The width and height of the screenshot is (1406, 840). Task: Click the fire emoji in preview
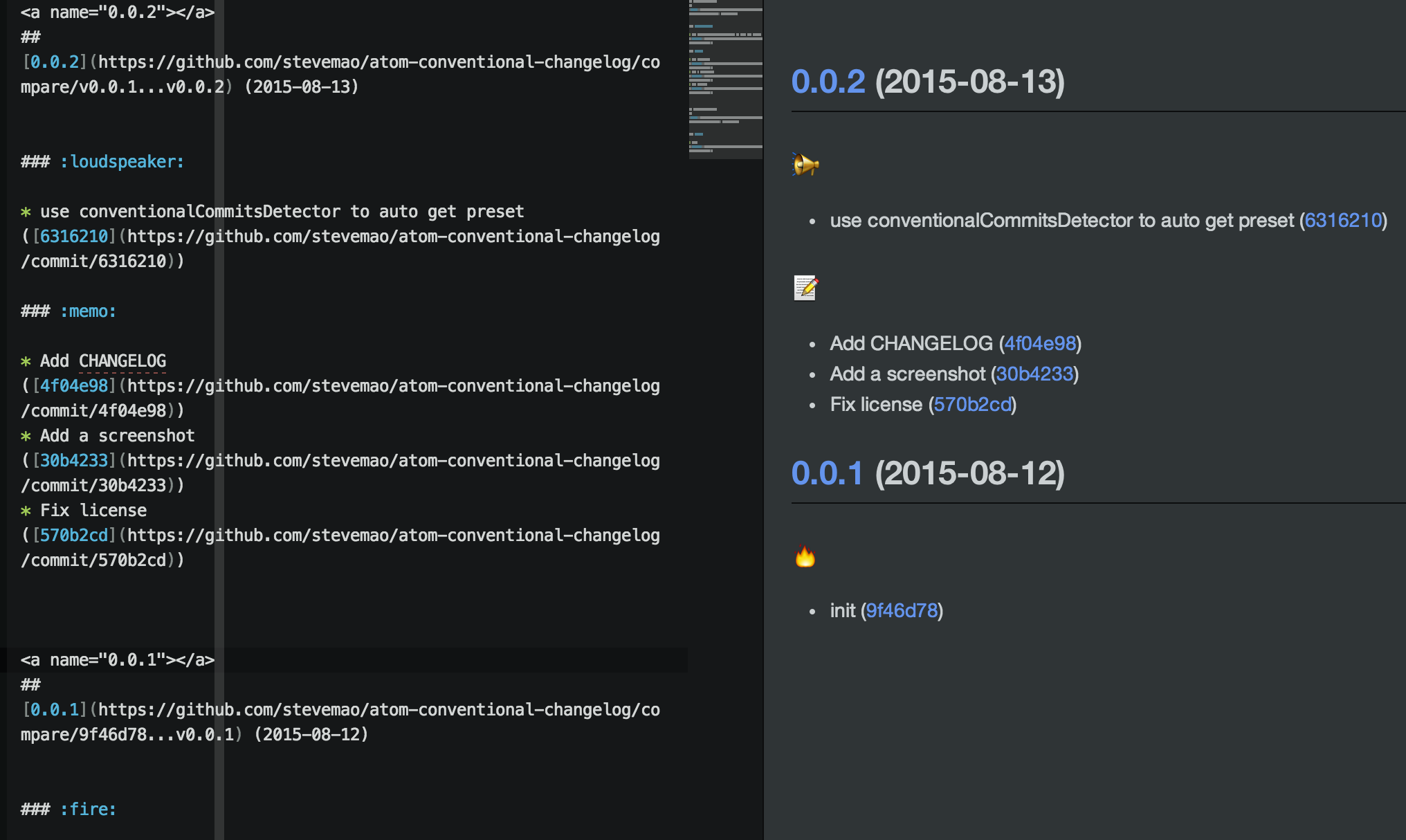pos(805,556)
